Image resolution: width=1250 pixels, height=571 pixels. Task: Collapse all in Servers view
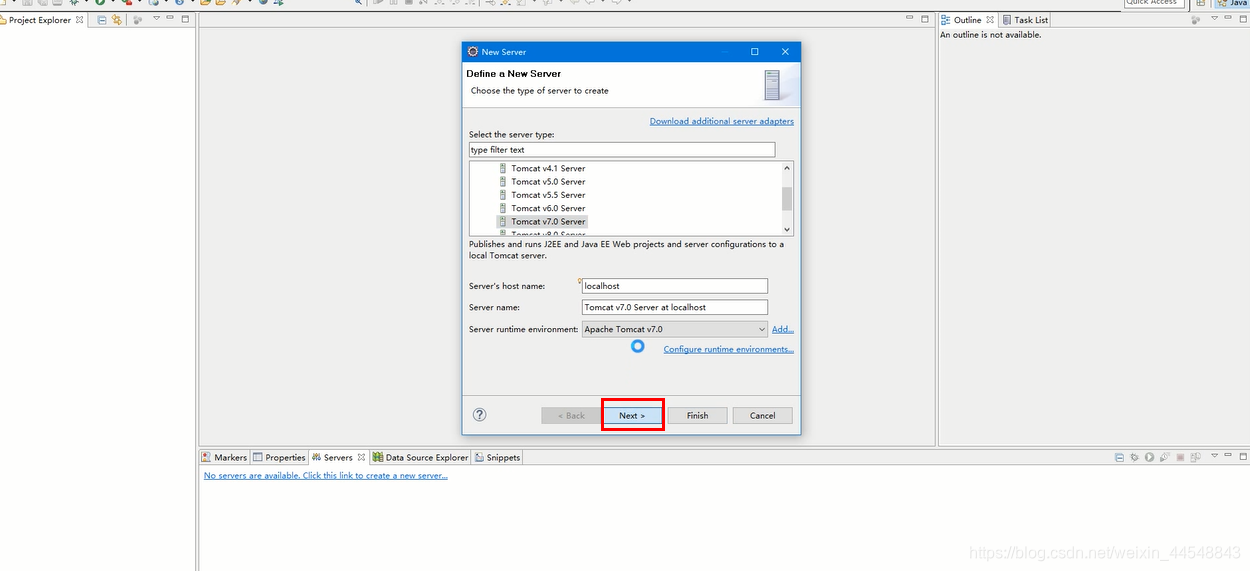click(1119, 457)
